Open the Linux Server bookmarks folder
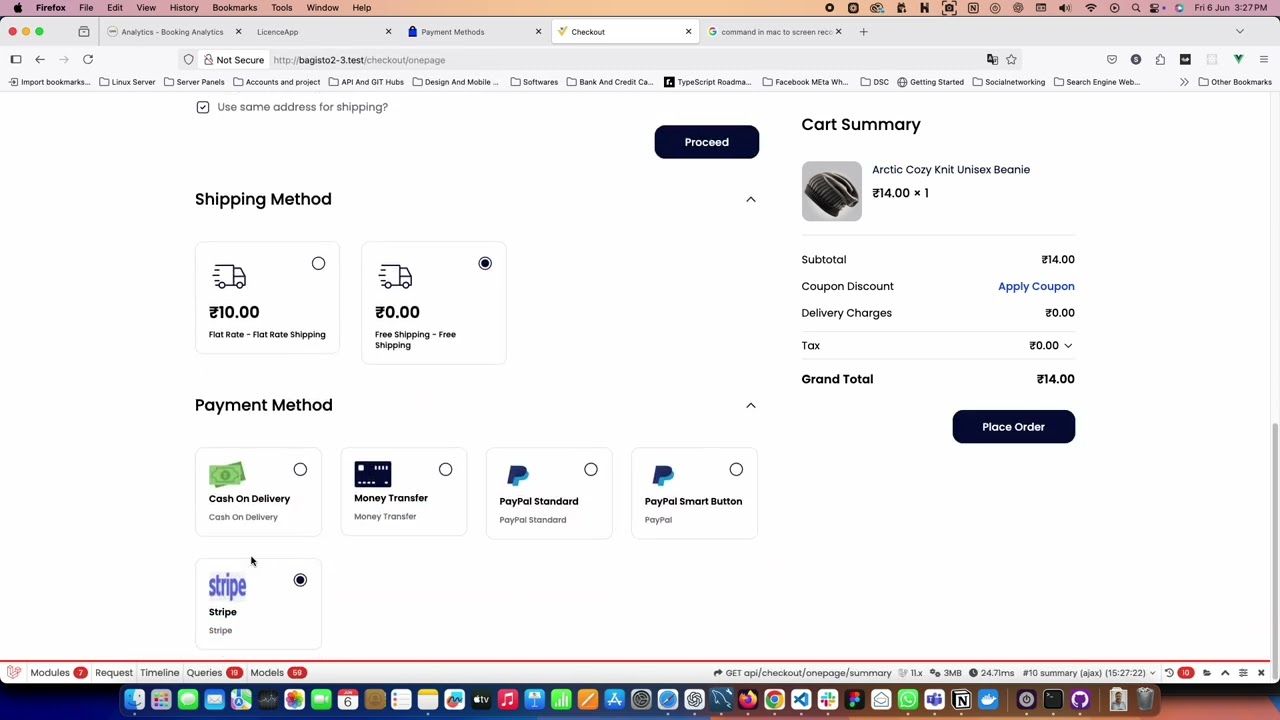Screen dimensions: 1280x720 coord(127,82)
